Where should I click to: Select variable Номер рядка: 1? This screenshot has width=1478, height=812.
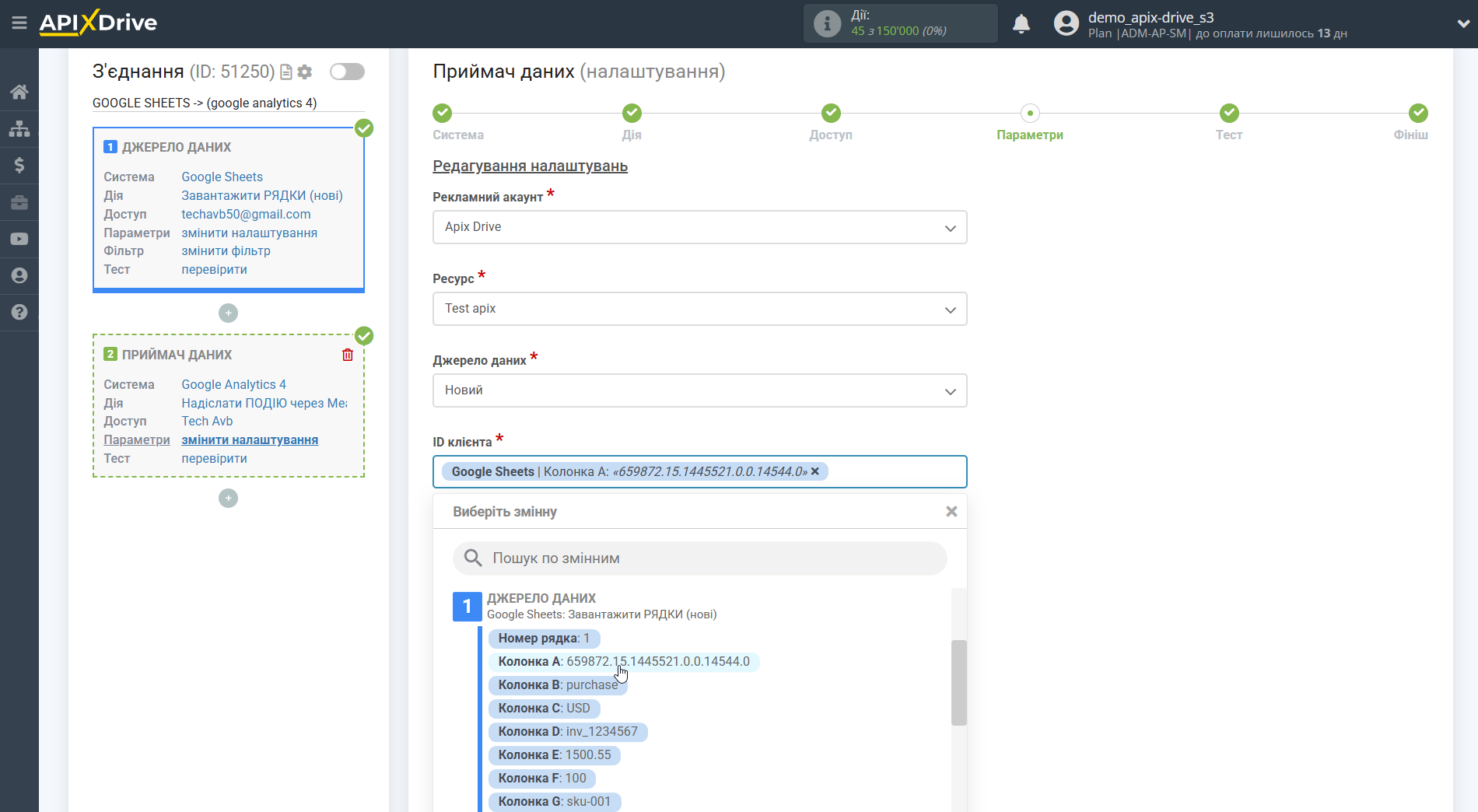coord(544,639)
